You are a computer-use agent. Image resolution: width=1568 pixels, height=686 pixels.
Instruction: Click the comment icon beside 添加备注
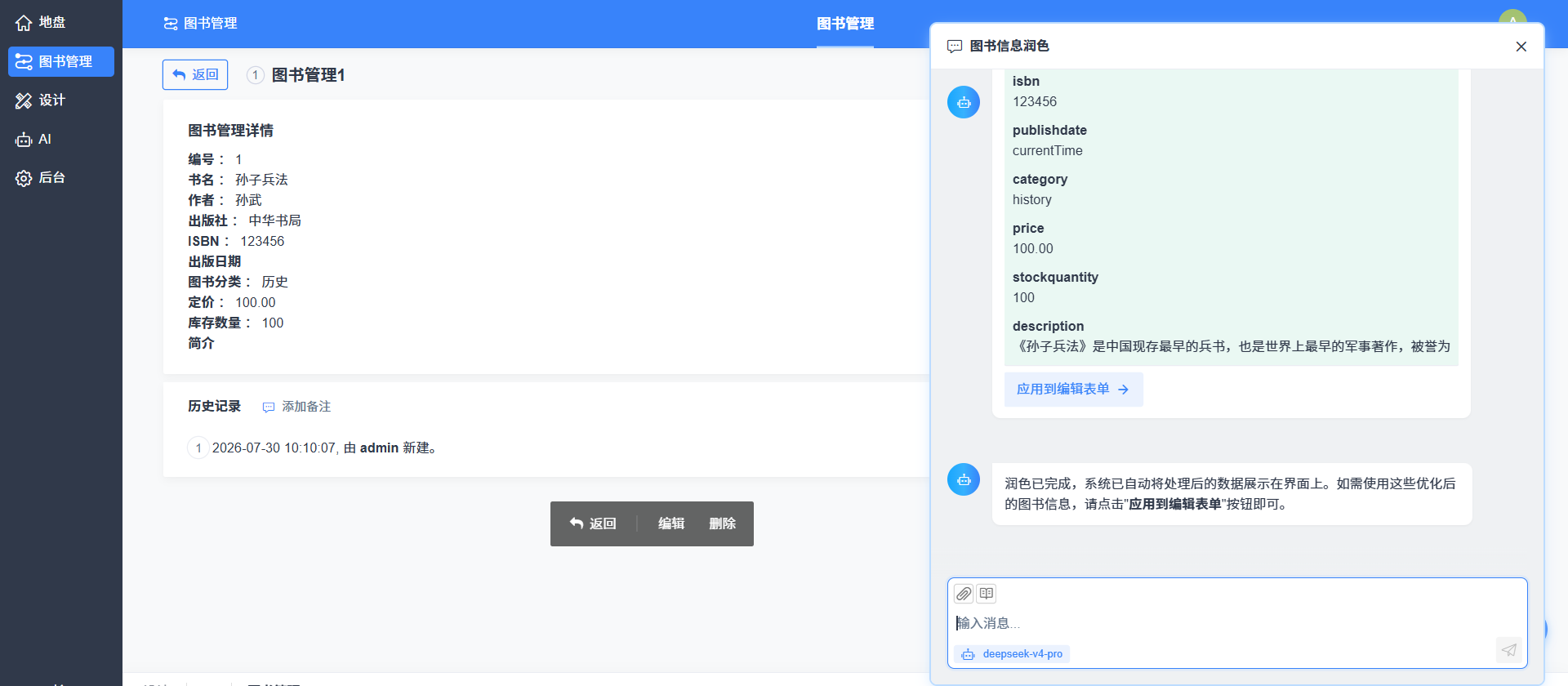[x=269, y=407]
